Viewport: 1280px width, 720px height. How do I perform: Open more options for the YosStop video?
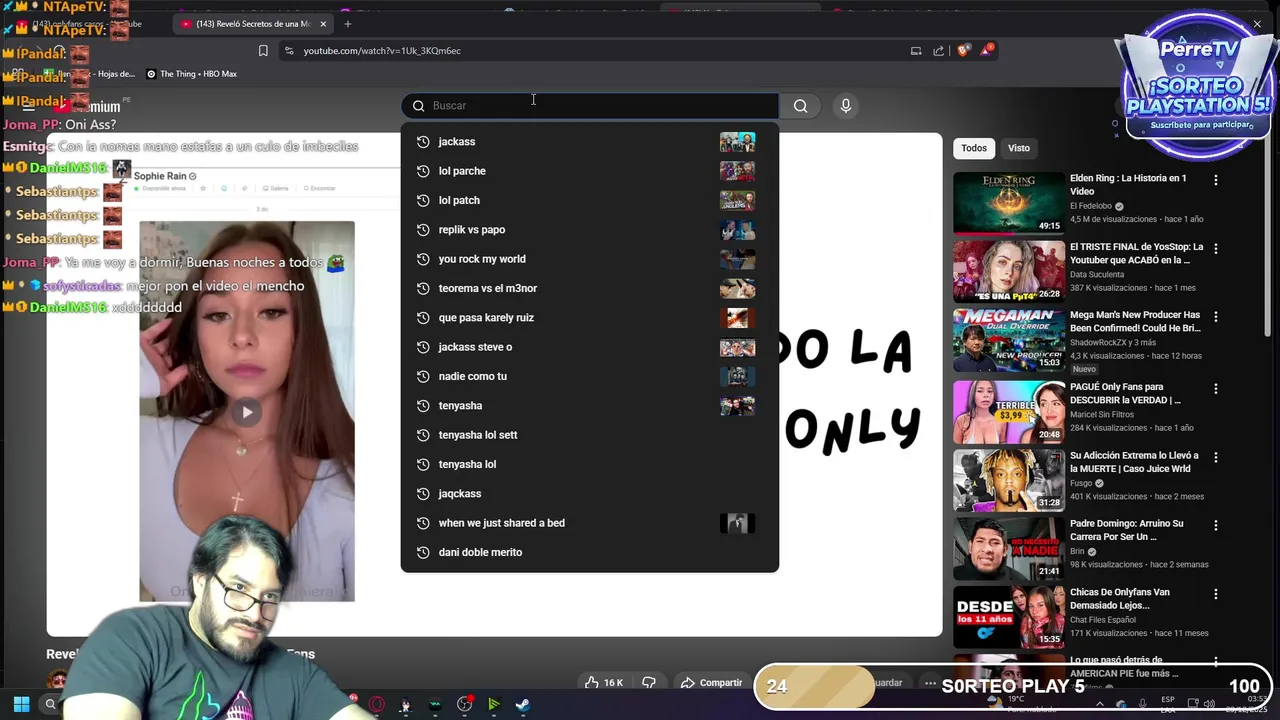tap(1216, 249)
